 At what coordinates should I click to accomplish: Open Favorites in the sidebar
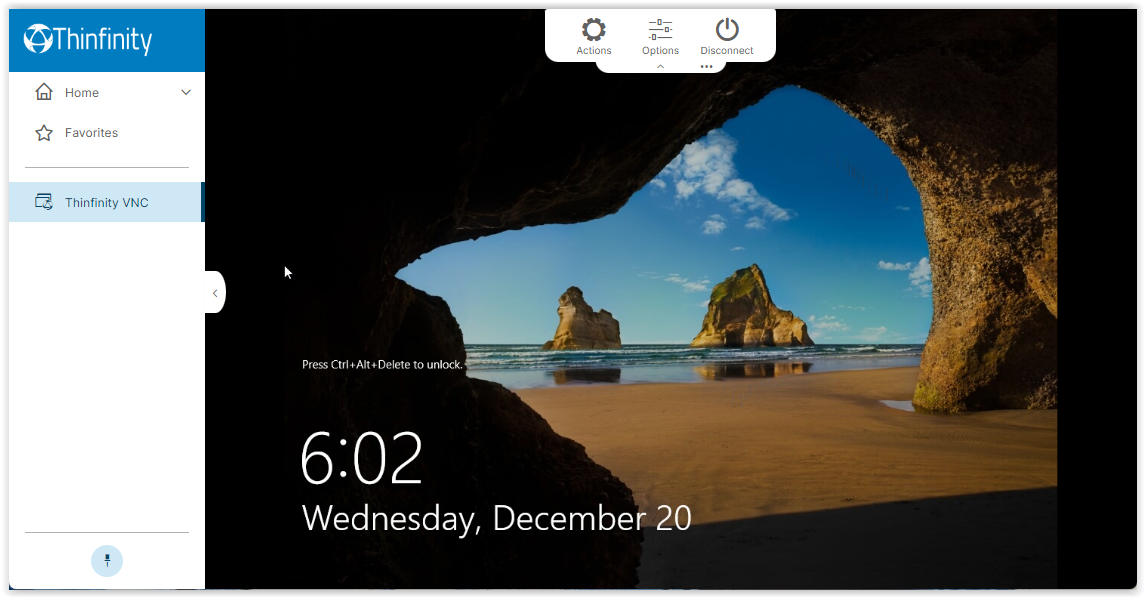point(107,133)
